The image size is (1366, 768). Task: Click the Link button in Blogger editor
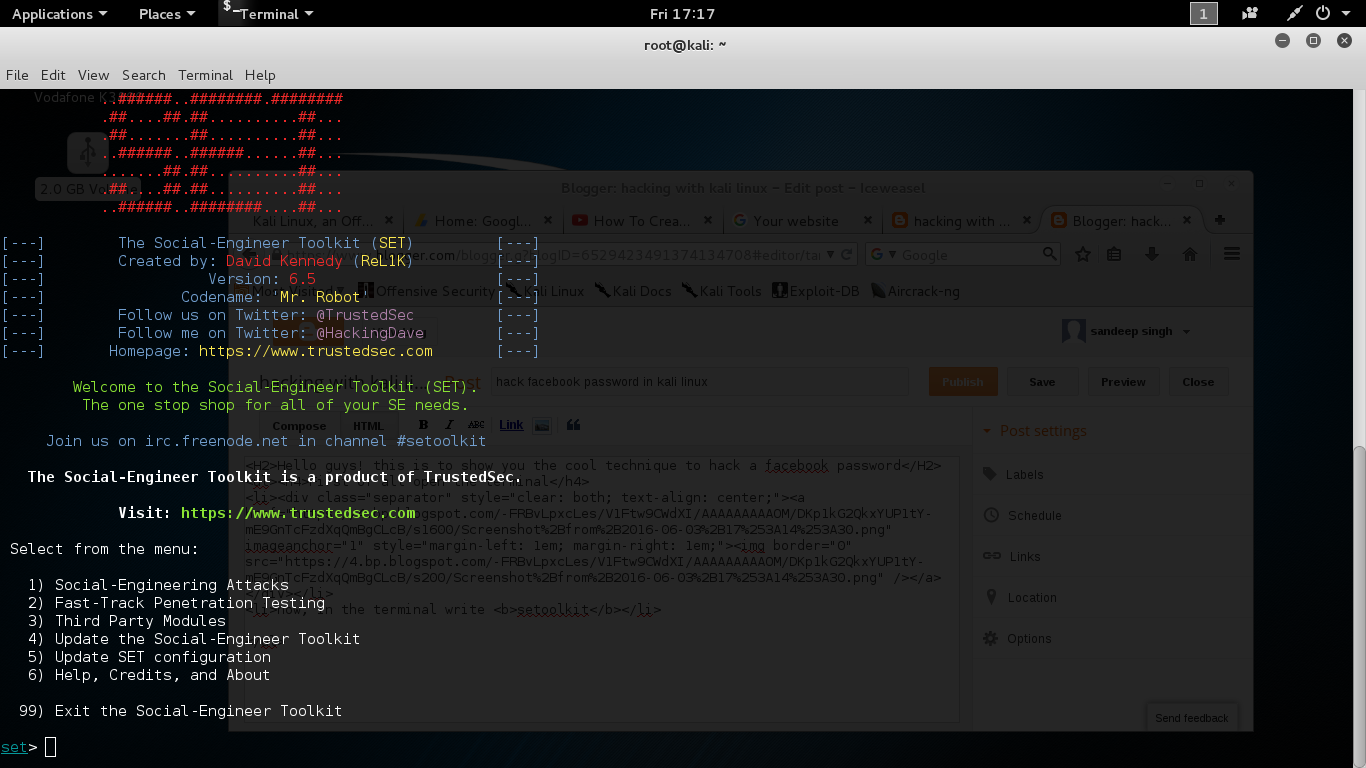(x=511, y=425)
